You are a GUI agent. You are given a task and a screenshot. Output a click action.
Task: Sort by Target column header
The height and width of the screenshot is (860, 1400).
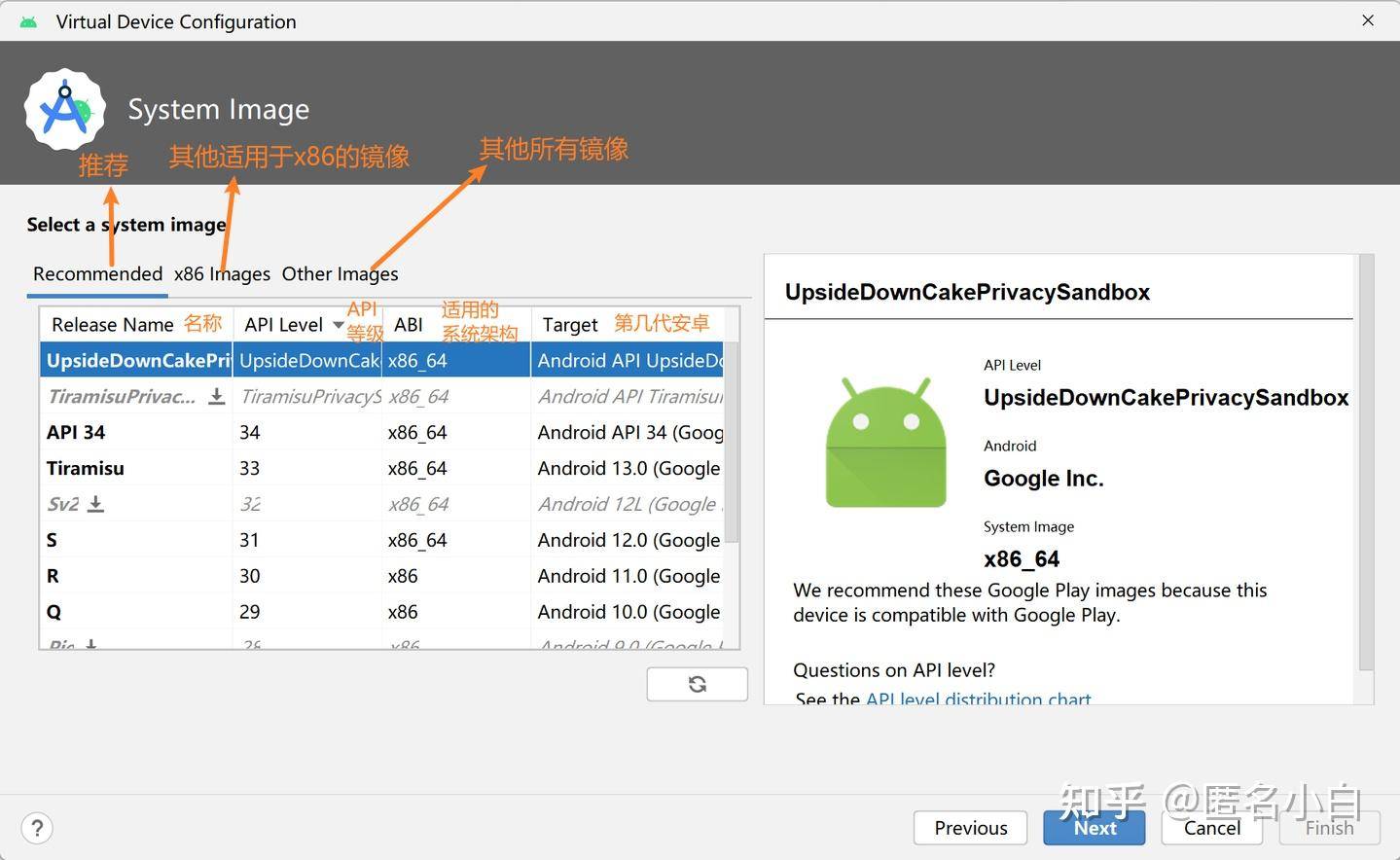[x=570, y=325]
